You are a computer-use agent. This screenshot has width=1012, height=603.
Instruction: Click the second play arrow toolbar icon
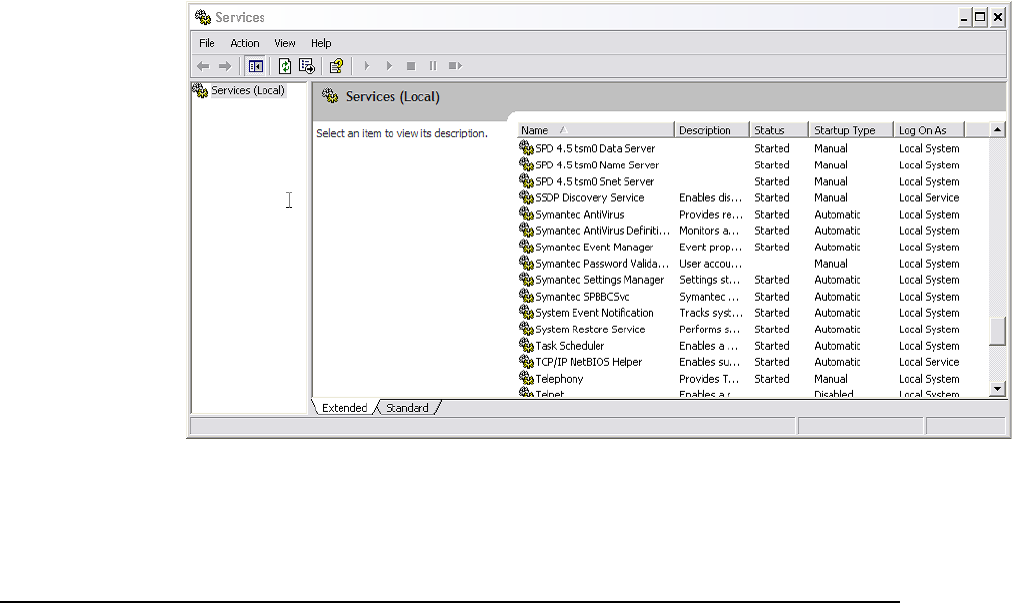point(389,66)
